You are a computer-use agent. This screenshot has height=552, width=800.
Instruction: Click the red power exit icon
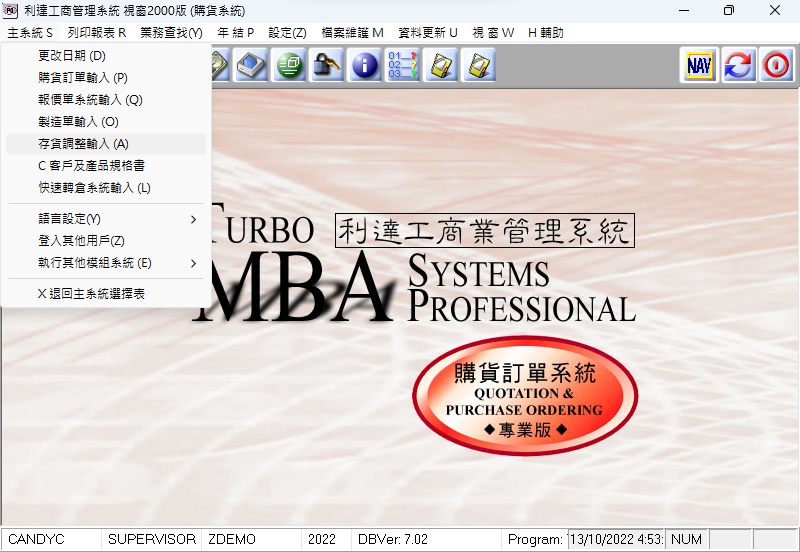pos(777,65)
